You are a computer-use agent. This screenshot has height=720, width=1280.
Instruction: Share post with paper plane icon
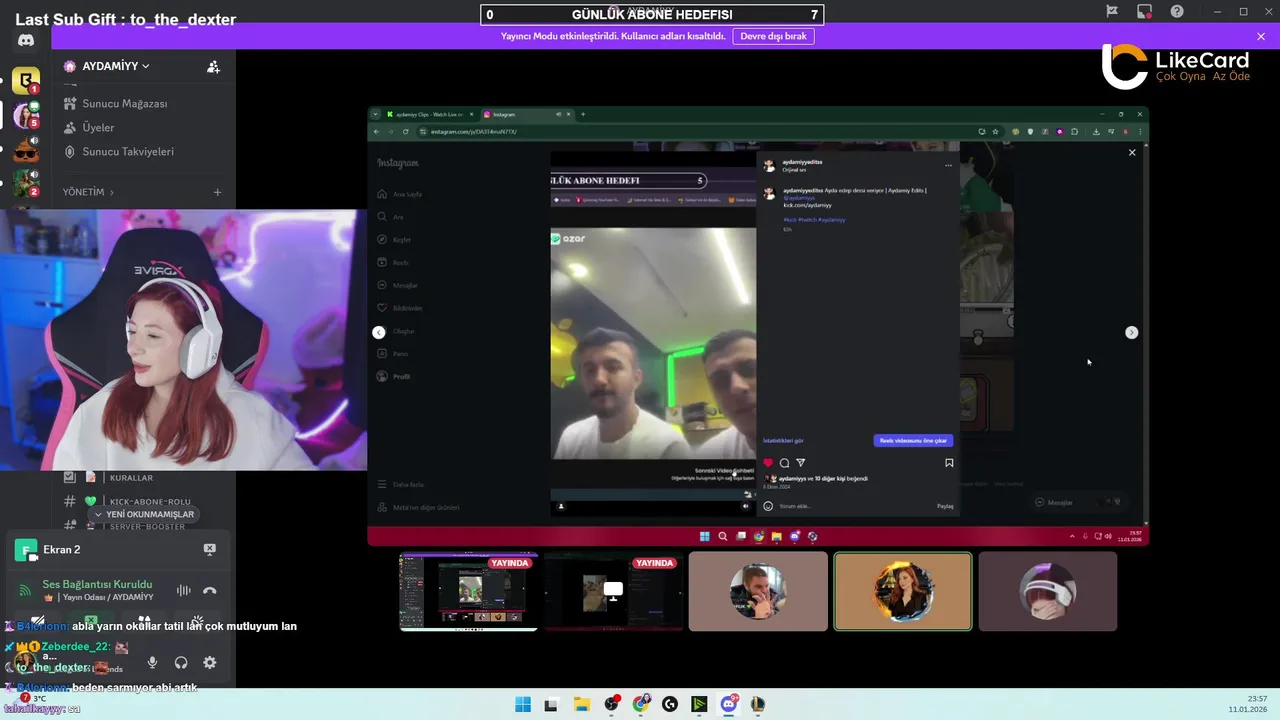pyautogui.click(x=800, y=463)
